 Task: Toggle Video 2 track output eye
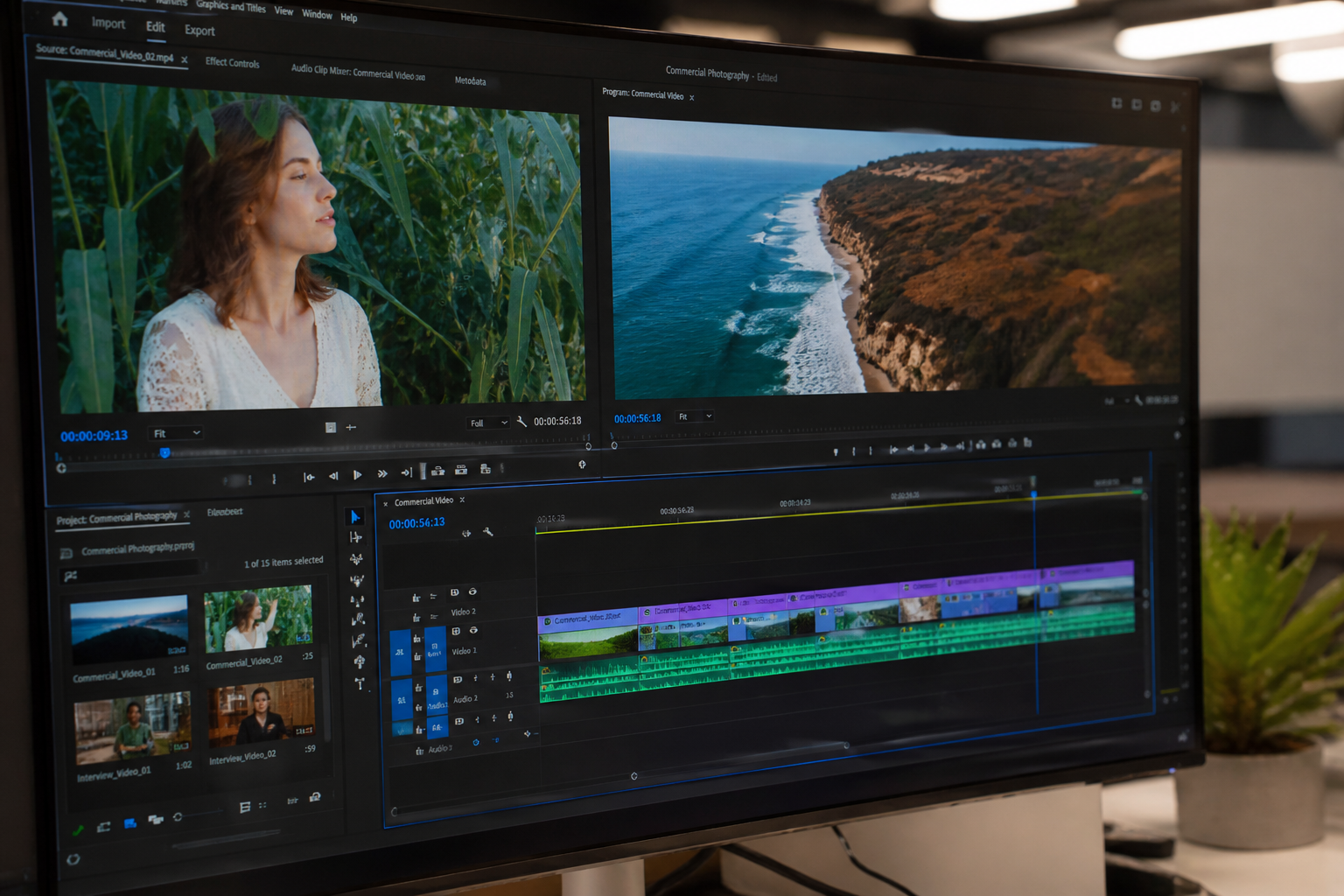[472, 592]
